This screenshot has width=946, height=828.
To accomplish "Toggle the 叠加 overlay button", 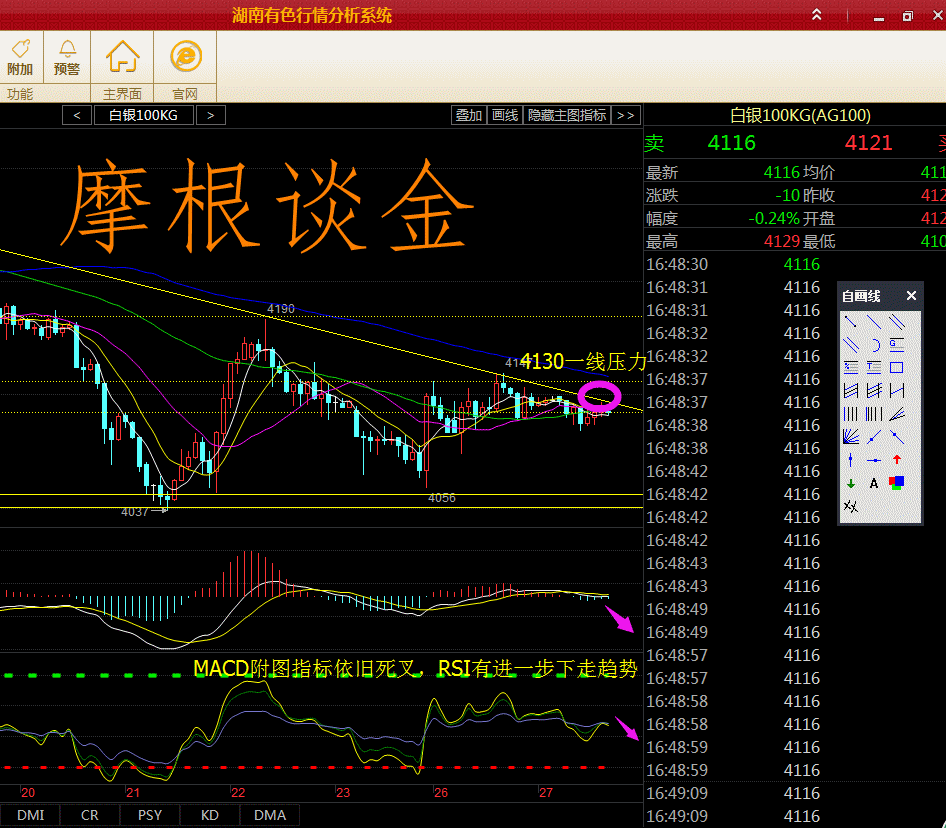I will [468, 115].
